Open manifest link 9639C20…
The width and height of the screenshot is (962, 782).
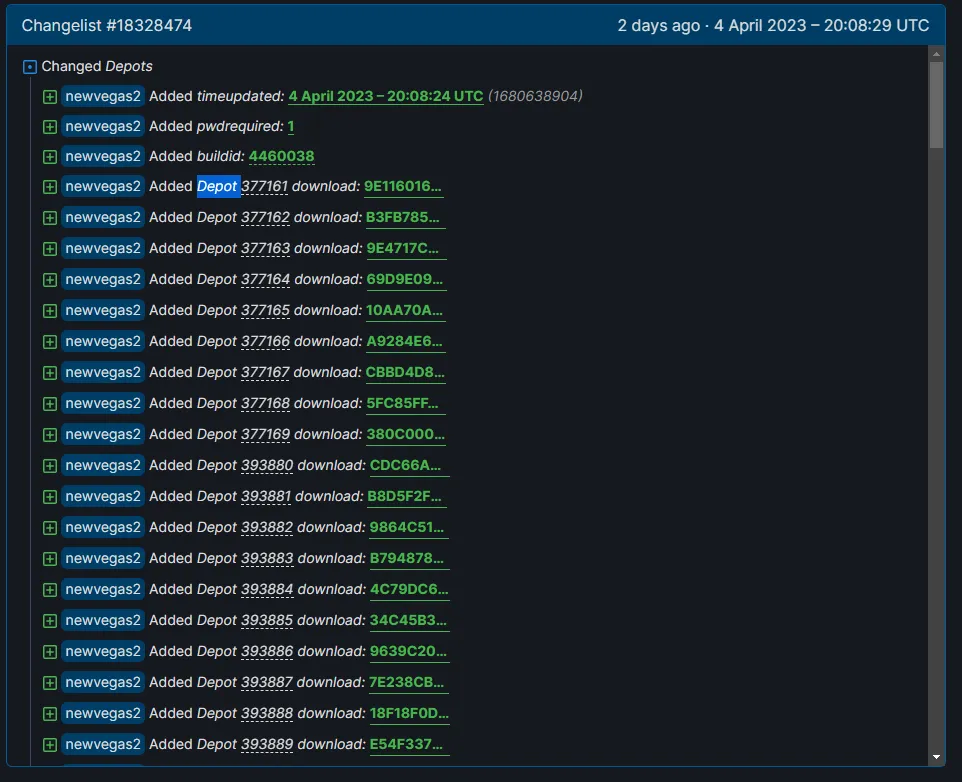click(409, 651)
